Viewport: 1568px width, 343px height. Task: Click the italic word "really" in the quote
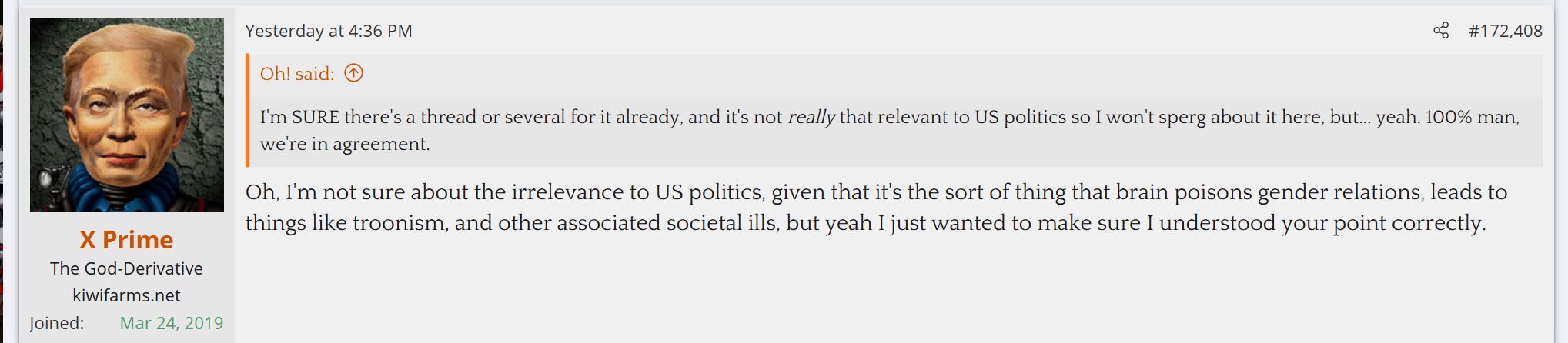point(811,117)
